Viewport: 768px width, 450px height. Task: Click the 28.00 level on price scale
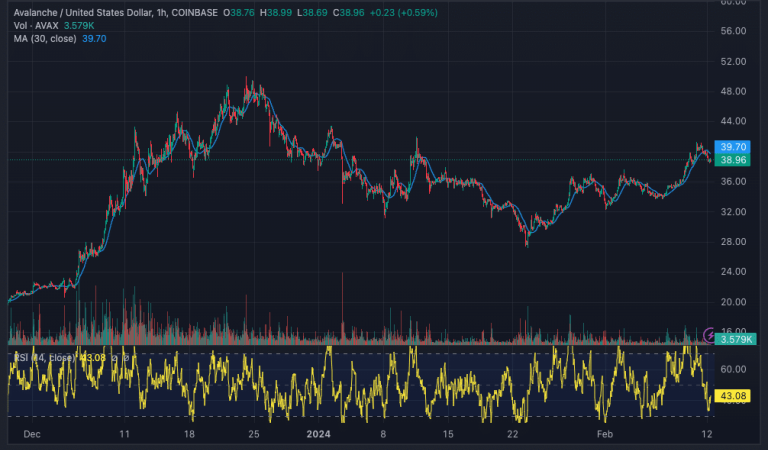click(735, 242)
